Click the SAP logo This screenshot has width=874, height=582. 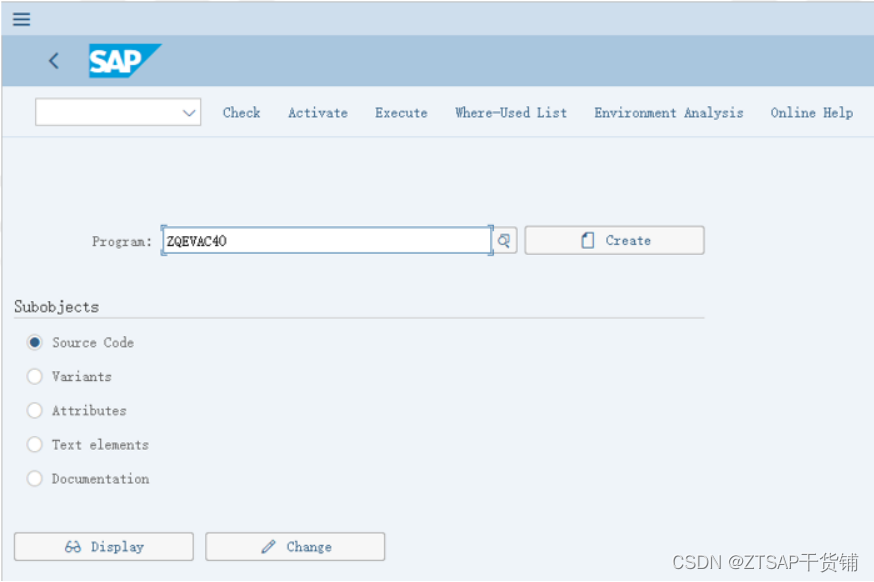click(122, 60)
